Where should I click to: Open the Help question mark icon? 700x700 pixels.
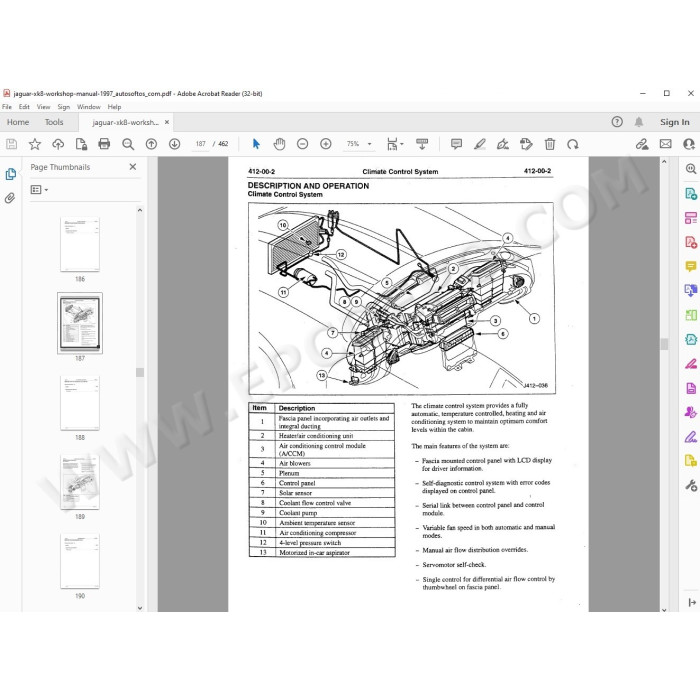click(617, 122)
